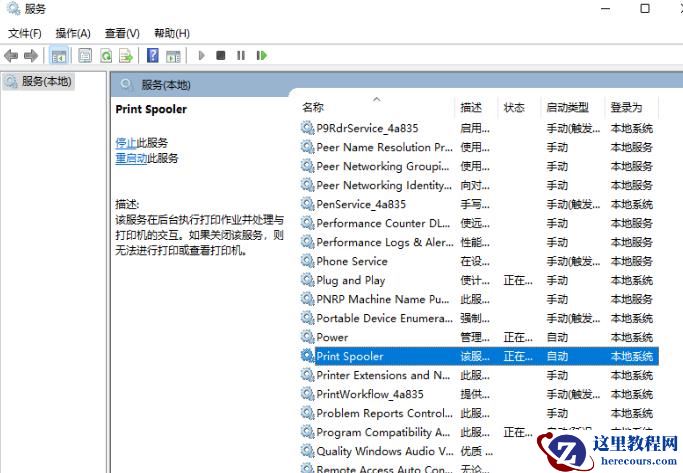Image resolution: width=683 pixels, height=473 pixels.
Task: Click the gear icon of Print Spooler row
Action: (x=308, y=356)
